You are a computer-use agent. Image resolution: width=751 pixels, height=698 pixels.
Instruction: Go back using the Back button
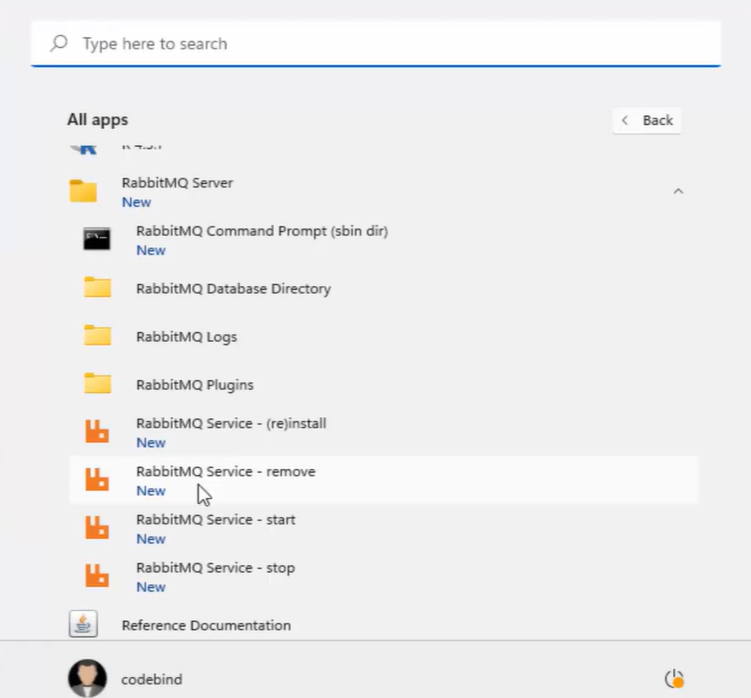[x=647, y=120]
